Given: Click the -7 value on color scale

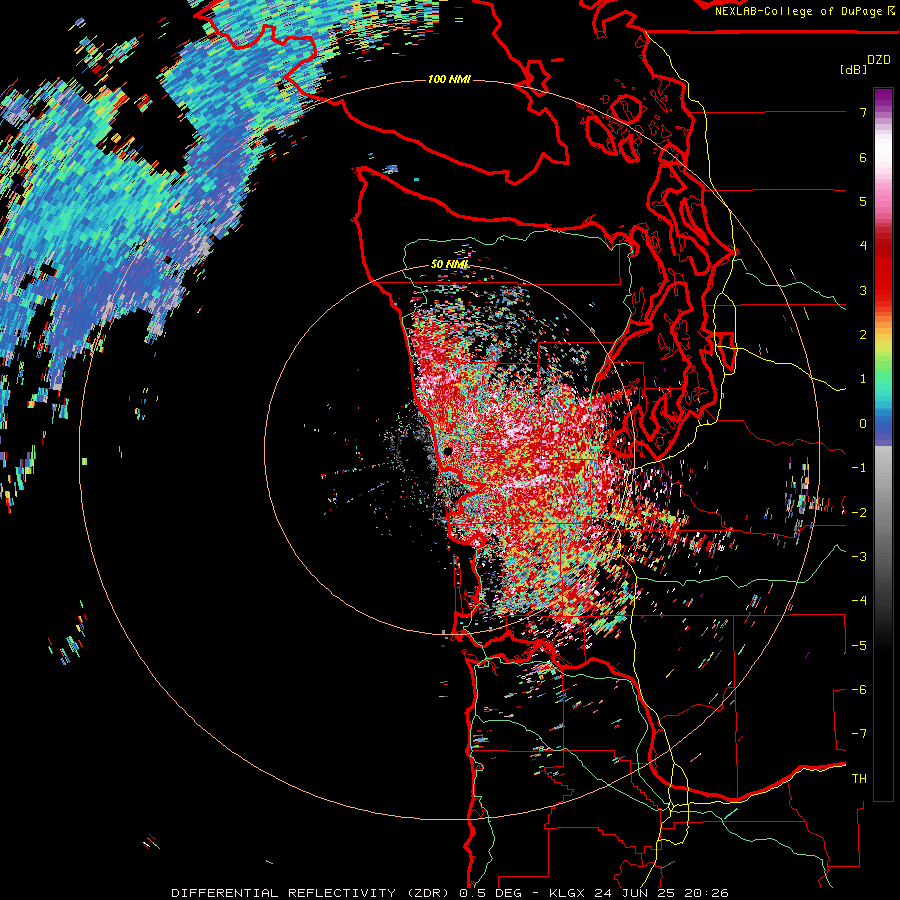Looking at the screenshot, I should pyautogui.click(x=859, y=734).
